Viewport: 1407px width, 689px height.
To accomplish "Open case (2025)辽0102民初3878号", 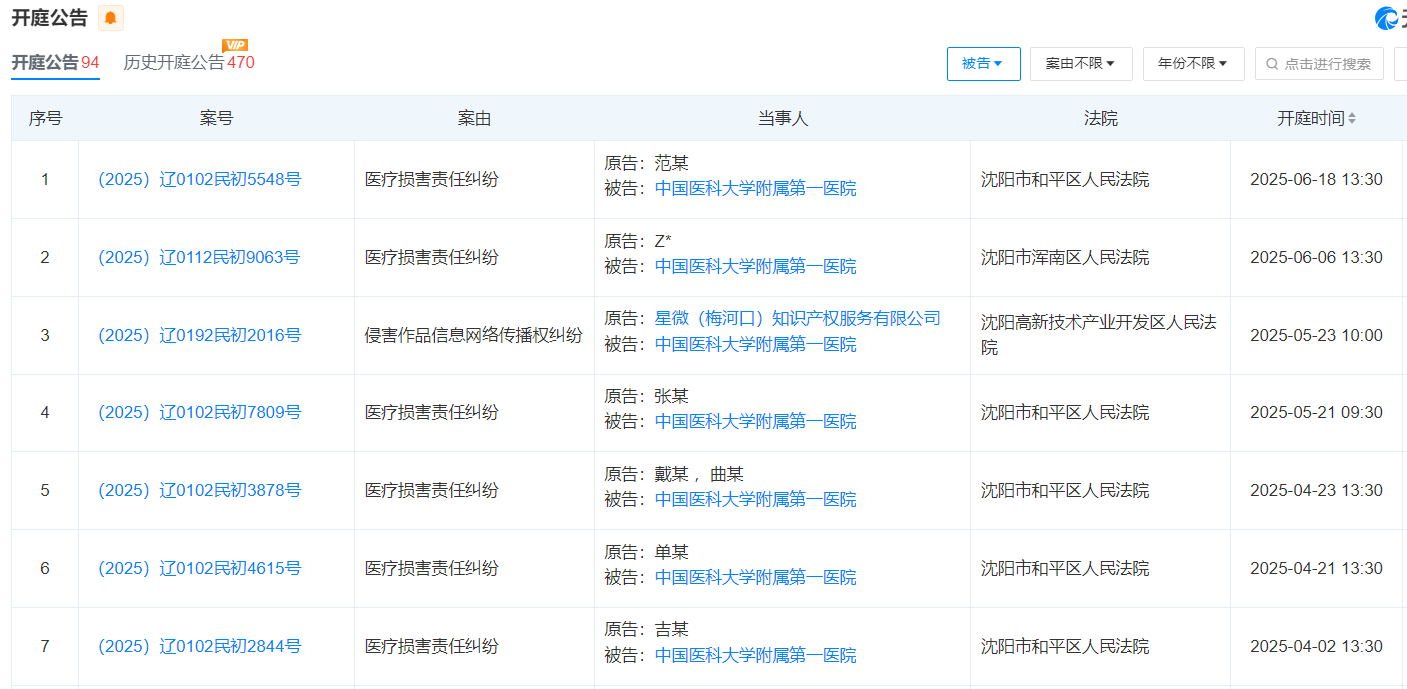I will (x=199, y=491).
